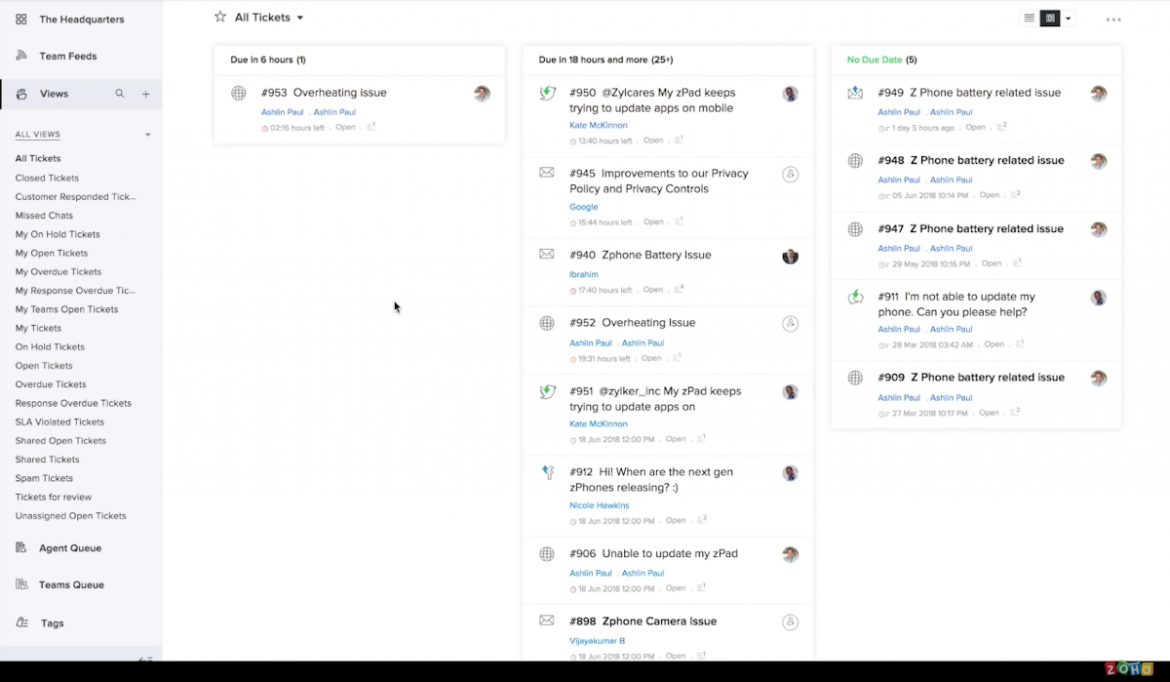Expand the view layout options arrow

point(1068,18)
